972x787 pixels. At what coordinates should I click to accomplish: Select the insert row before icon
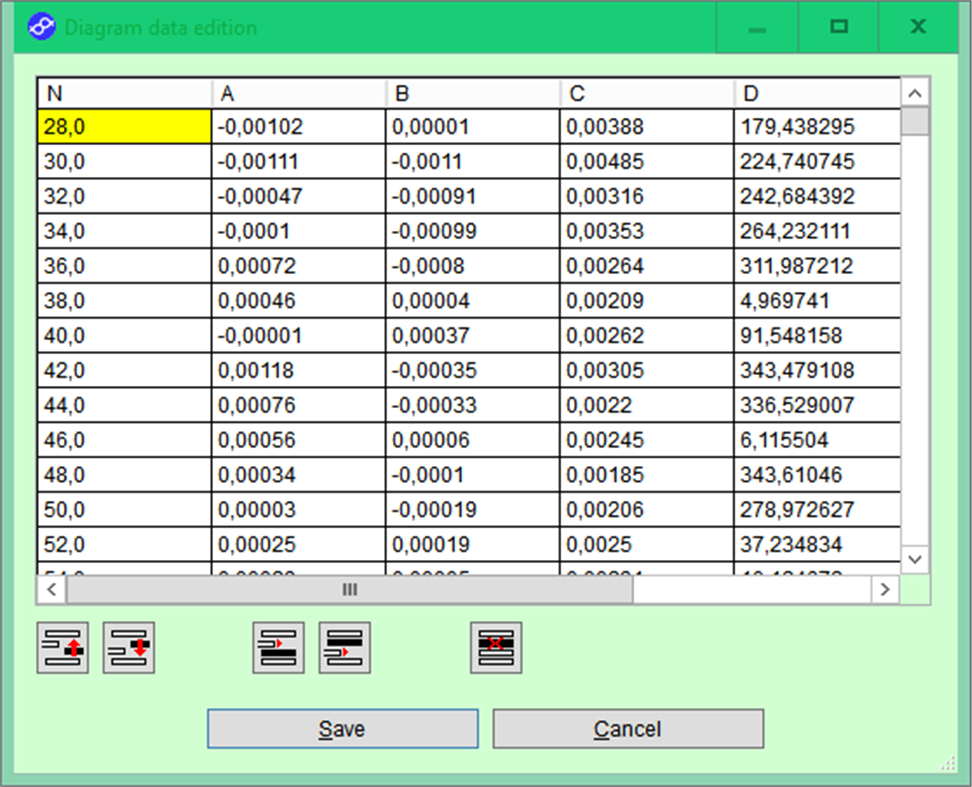276,647
